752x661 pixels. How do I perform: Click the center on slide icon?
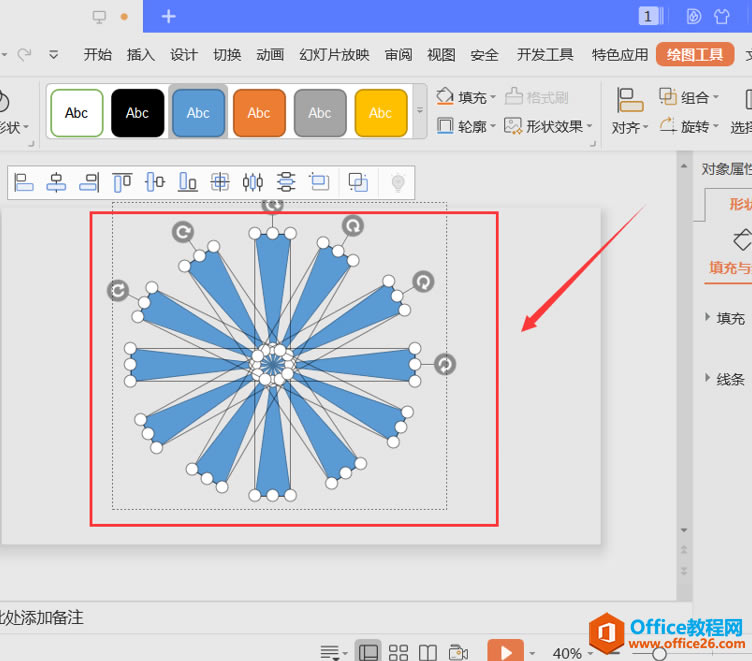[220, 182]
